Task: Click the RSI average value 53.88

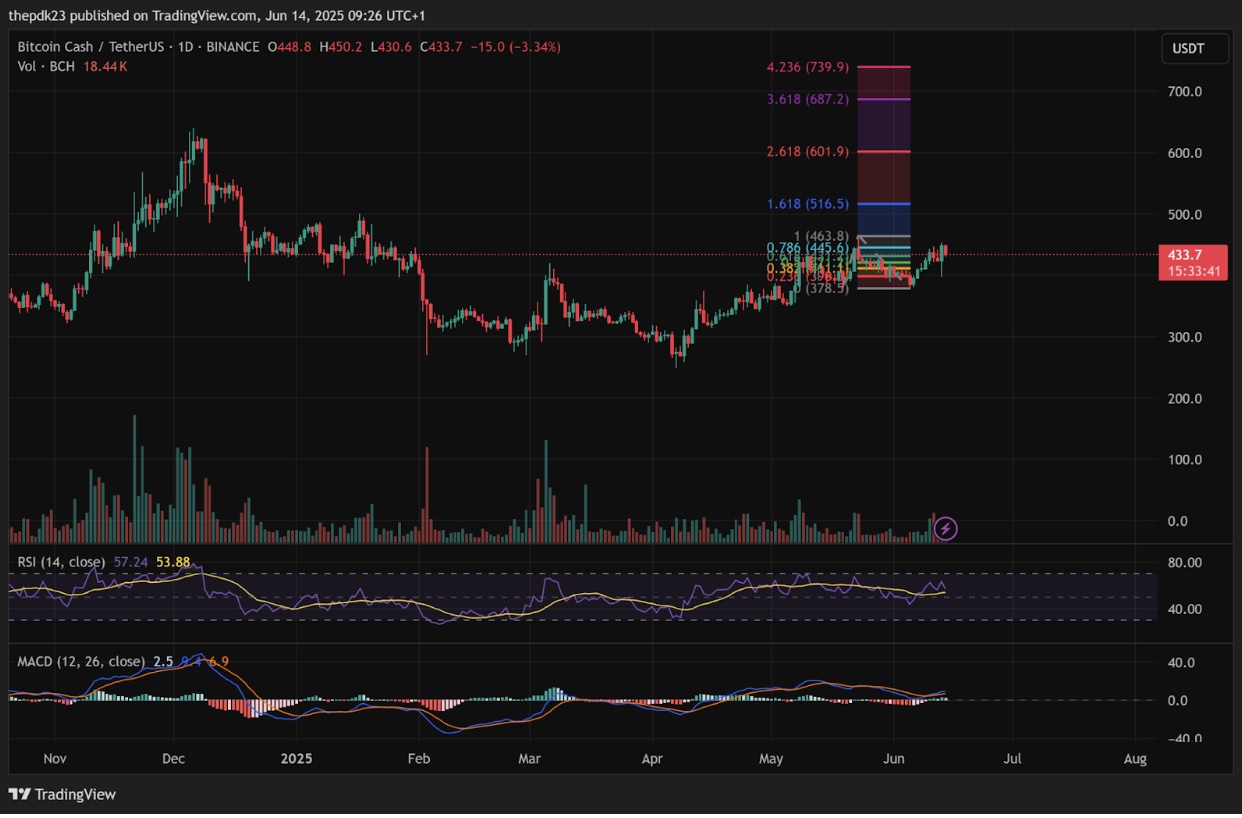Action: pyautogui.click(x=172, y=562)
